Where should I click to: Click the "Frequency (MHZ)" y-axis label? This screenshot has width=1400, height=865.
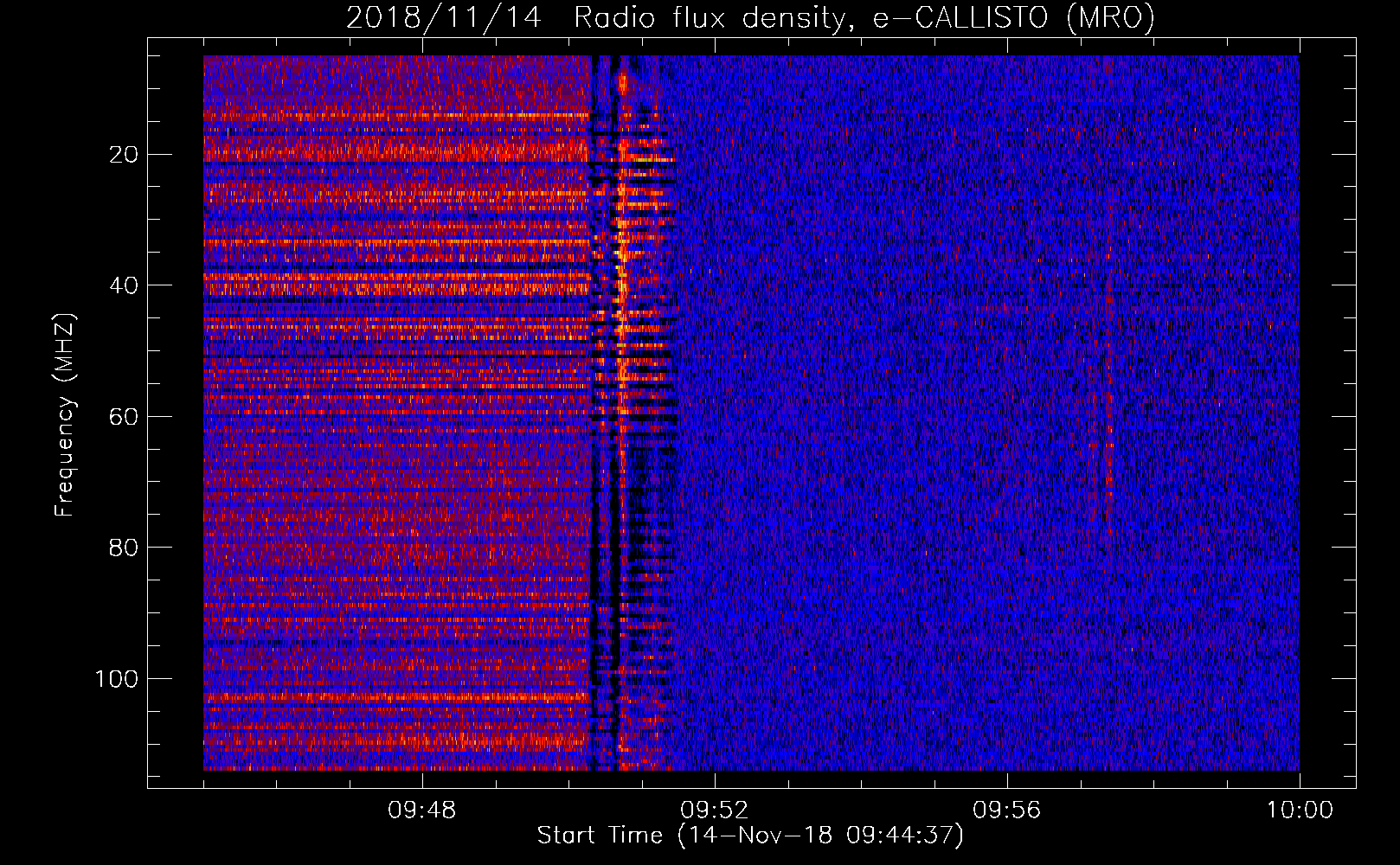(65, 415)
